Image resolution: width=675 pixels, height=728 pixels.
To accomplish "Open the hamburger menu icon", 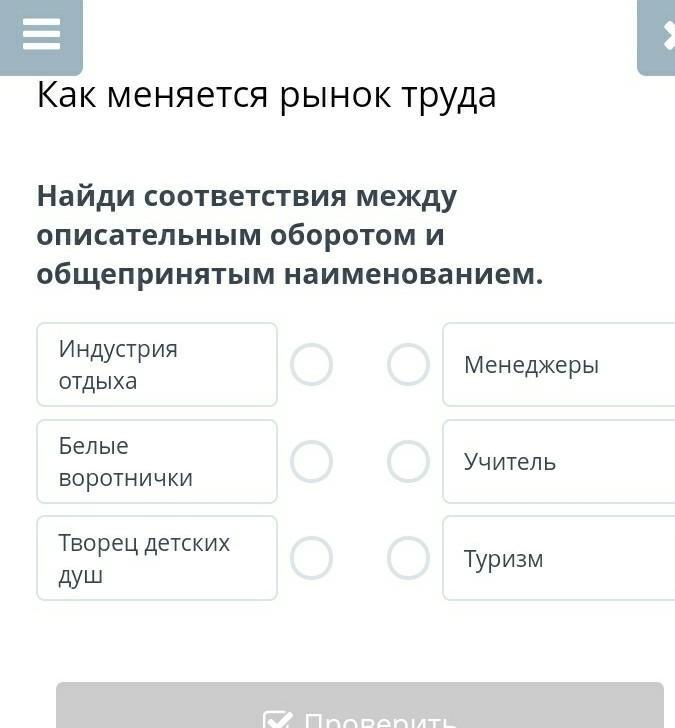I will click(x=41, y=35).
